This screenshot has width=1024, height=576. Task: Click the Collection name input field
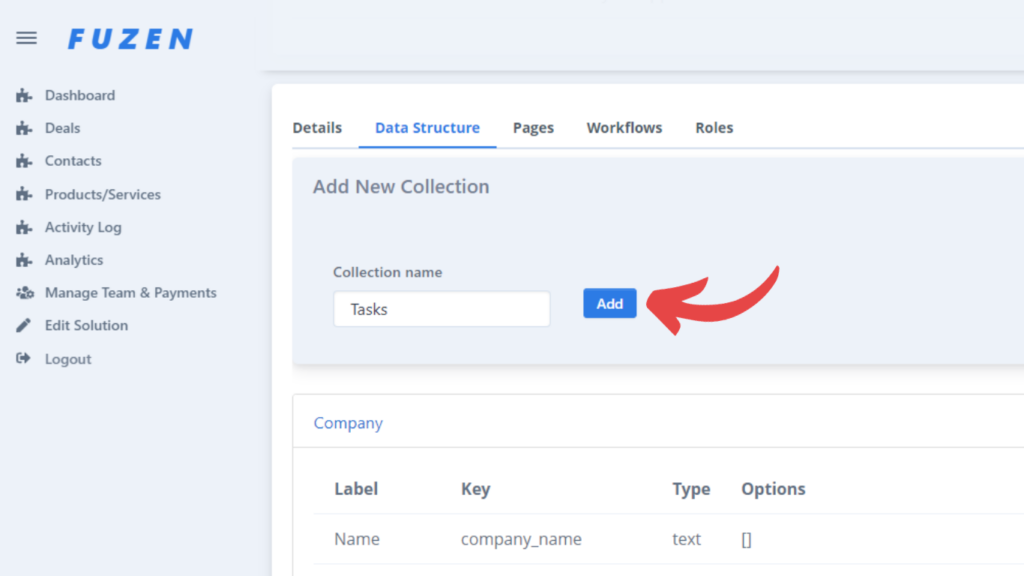441,309
